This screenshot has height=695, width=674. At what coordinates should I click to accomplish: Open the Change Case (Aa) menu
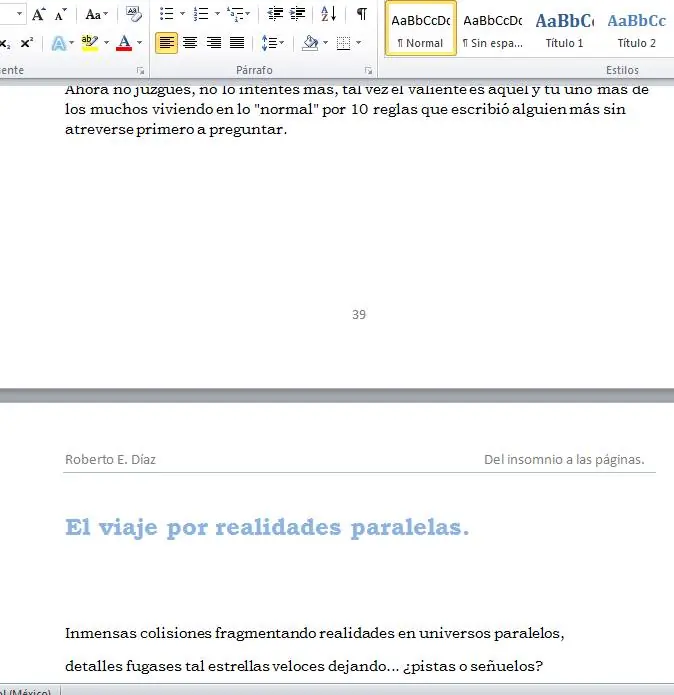pos(96,15)
